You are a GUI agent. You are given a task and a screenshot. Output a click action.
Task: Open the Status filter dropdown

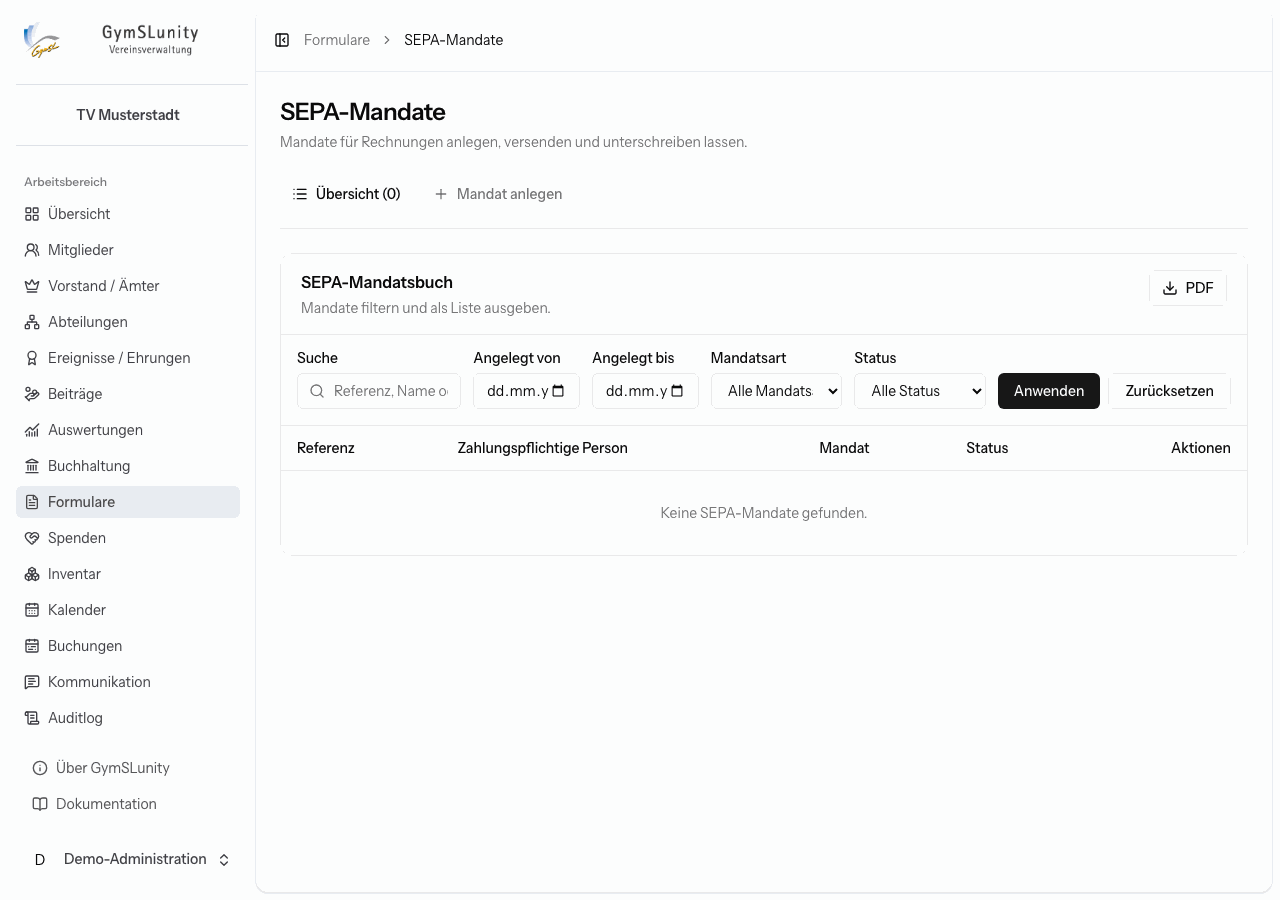[920, 391]
